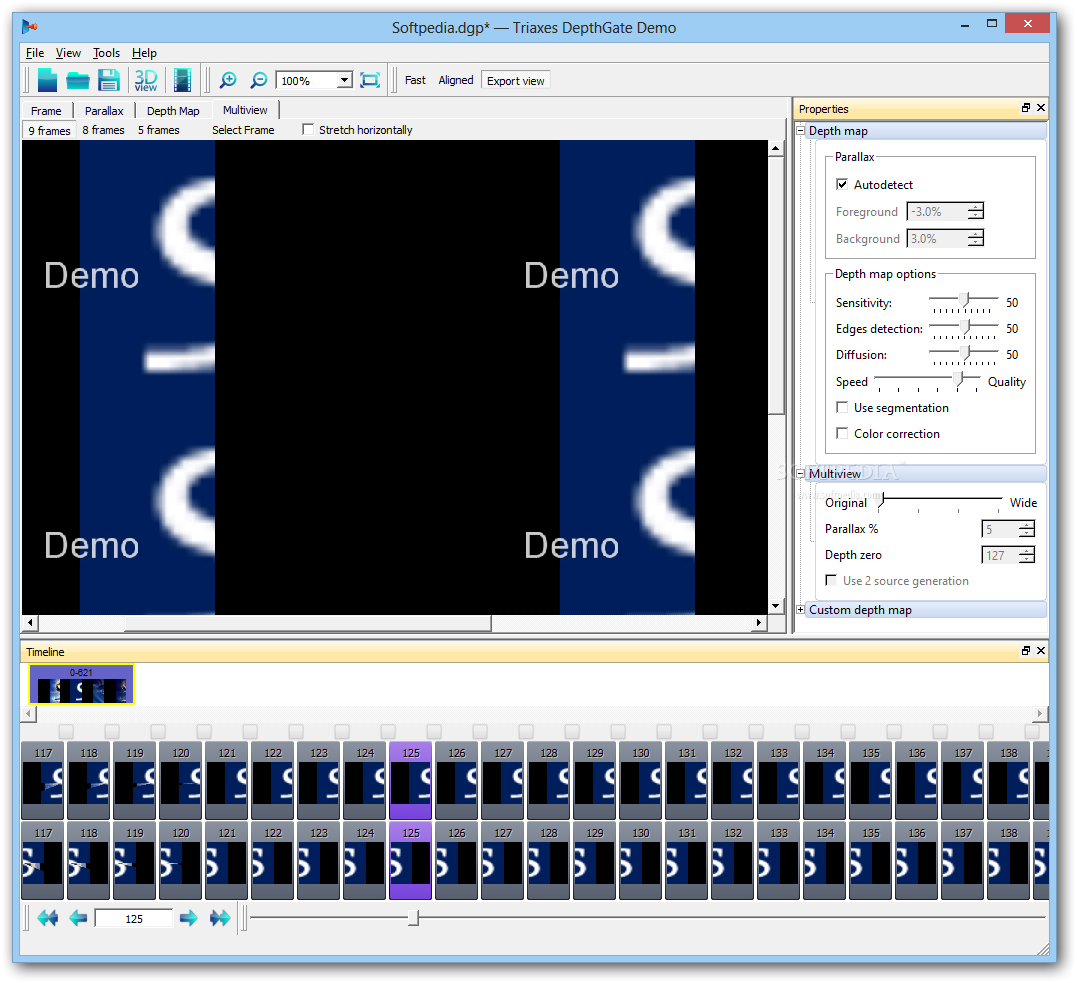1077x983 pixels.
Task: Close the Timeline panel
Action: click(1041, 651)
